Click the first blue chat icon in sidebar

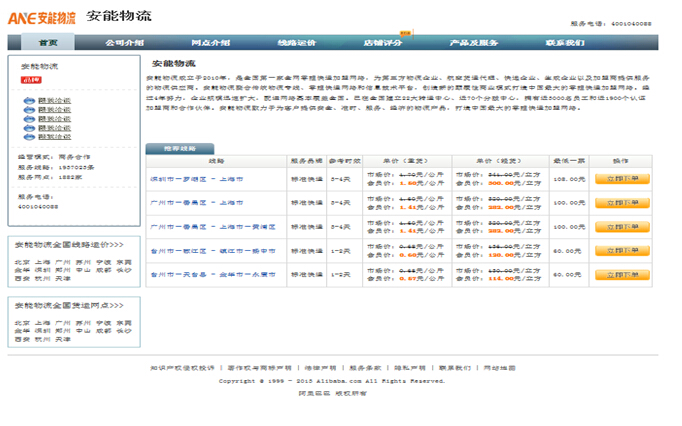[x=28, y=100]
